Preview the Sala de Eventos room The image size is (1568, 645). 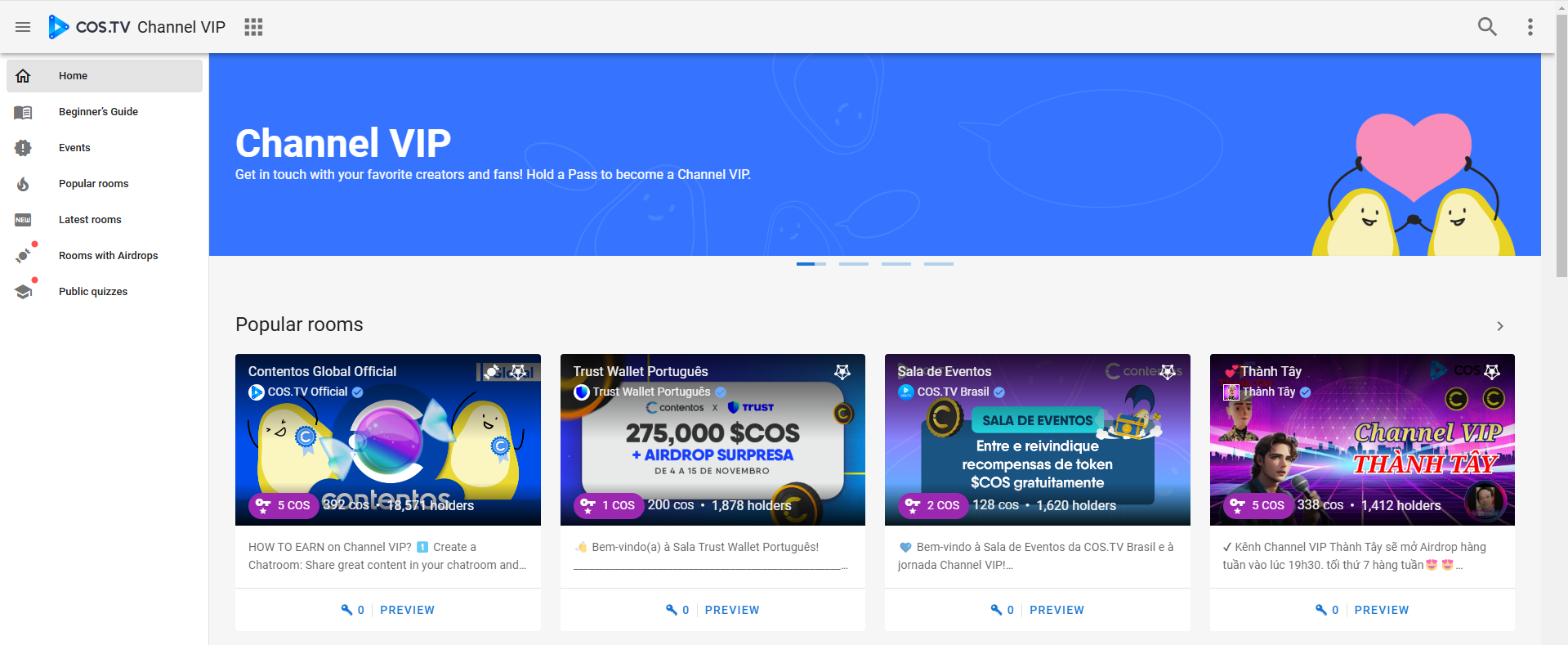[1057, 610]
